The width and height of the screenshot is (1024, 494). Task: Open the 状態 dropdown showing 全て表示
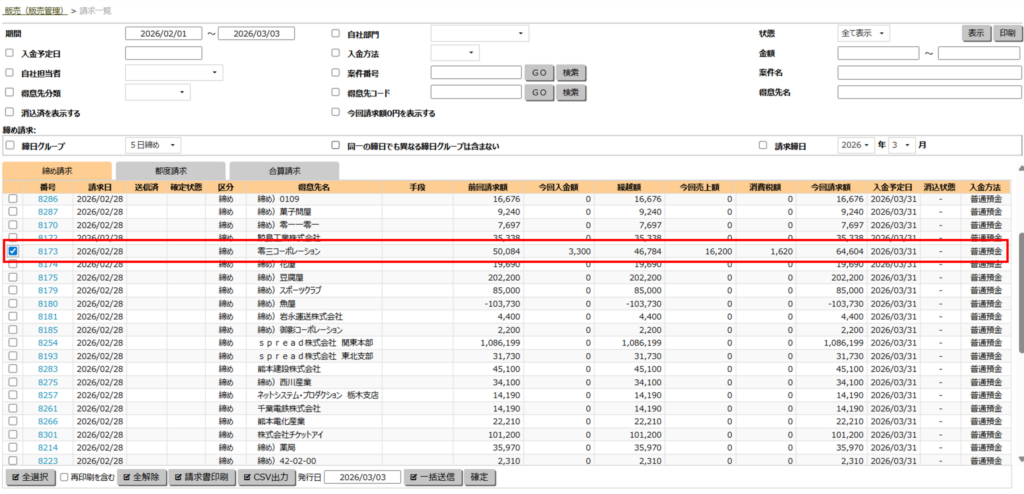(x=864, y=33)
